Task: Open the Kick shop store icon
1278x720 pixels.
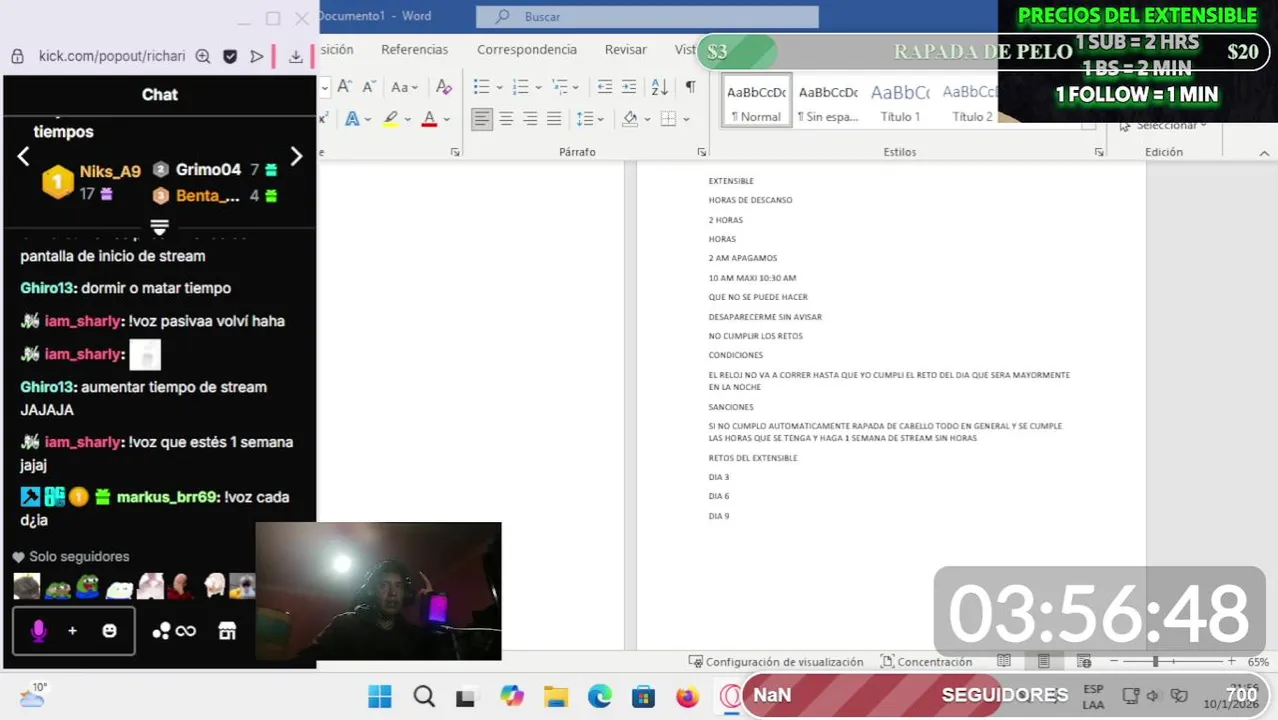Action: [227, 631]
